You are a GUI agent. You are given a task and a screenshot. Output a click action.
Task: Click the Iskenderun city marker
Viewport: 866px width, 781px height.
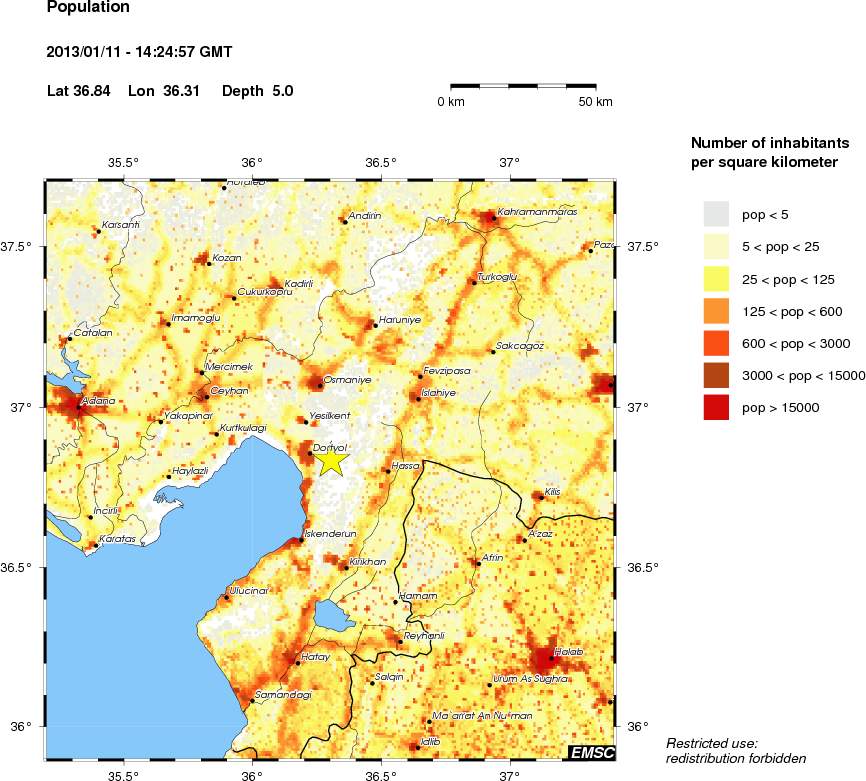(x=301, y=540)
